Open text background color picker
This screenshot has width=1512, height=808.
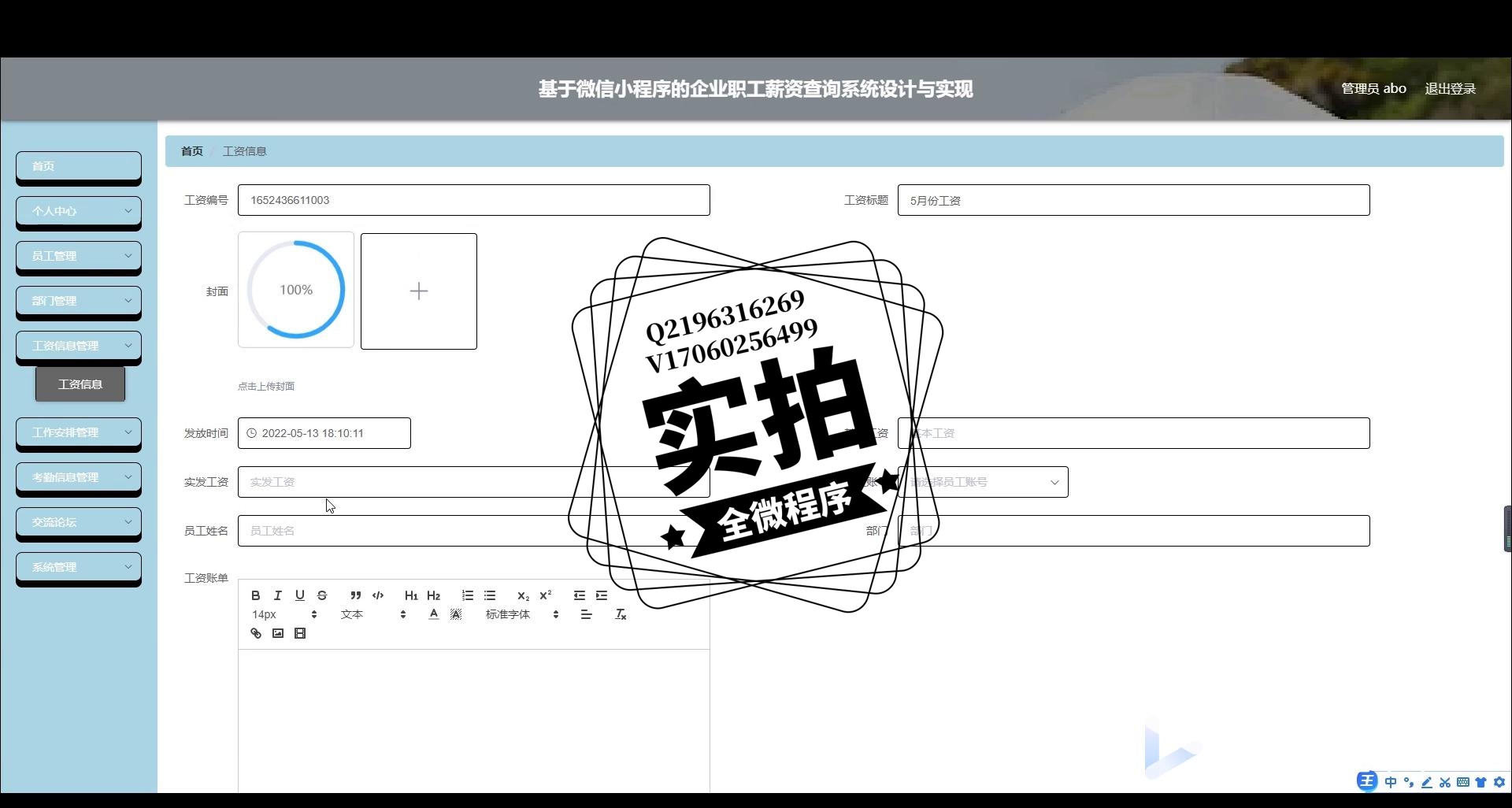(x=455, y=614)
